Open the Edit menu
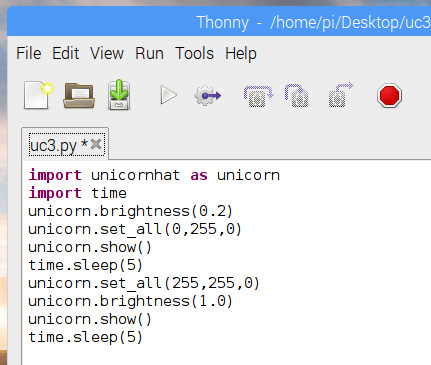431x365 pixels. [x=66, y=53]
